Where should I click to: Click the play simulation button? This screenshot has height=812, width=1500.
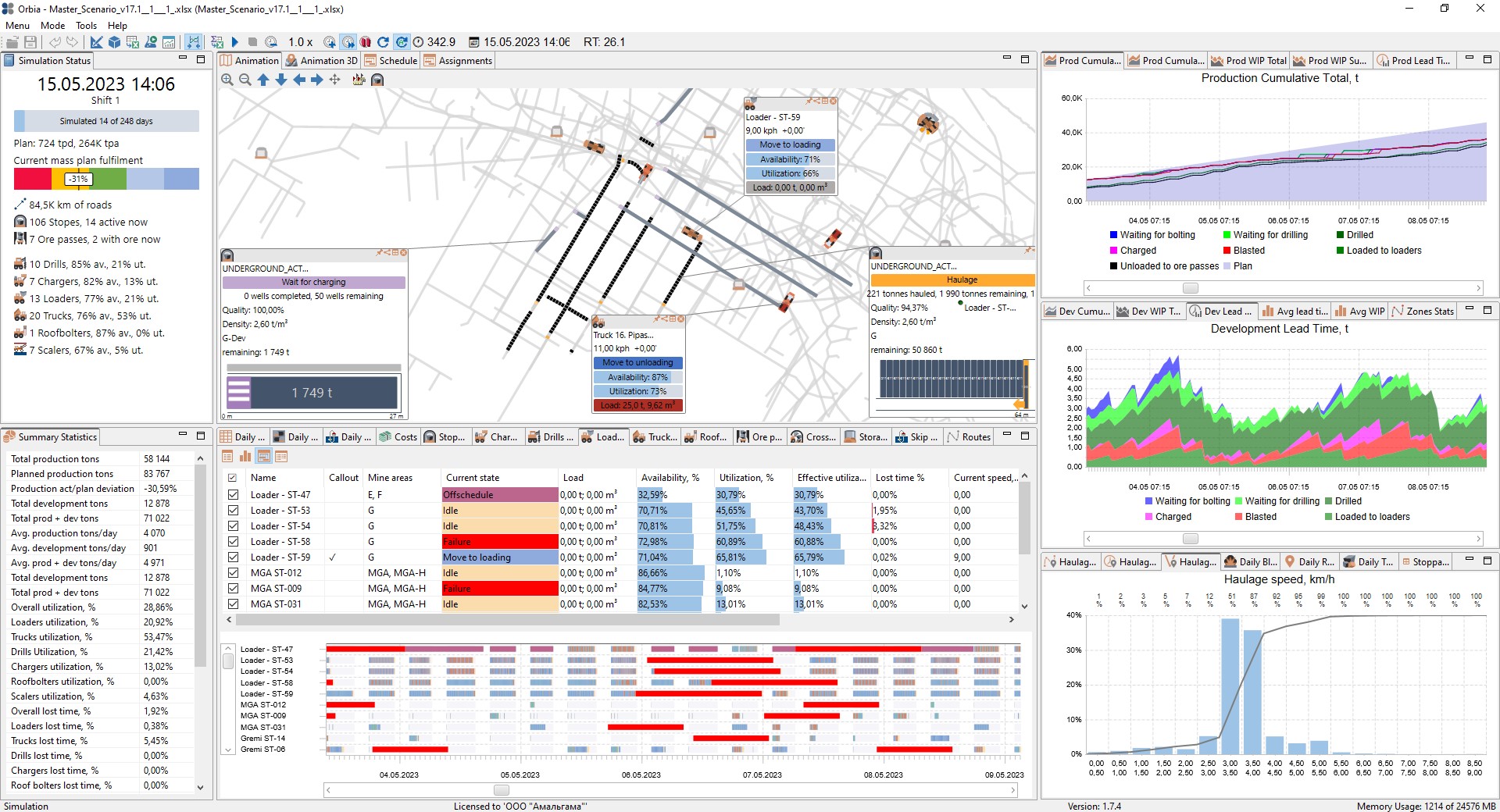[x=234, y=42]
